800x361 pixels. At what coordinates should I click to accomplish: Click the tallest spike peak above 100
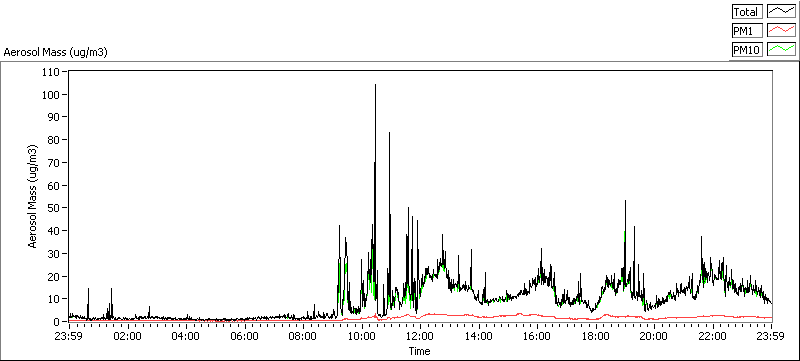(x=376, y=85)
